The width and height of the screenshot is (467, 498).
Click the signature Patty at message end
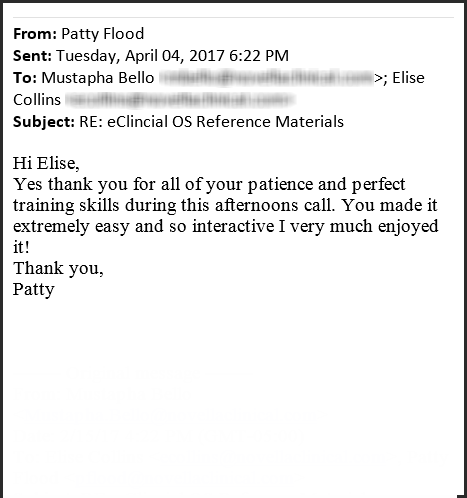click(x=34, y=290)
